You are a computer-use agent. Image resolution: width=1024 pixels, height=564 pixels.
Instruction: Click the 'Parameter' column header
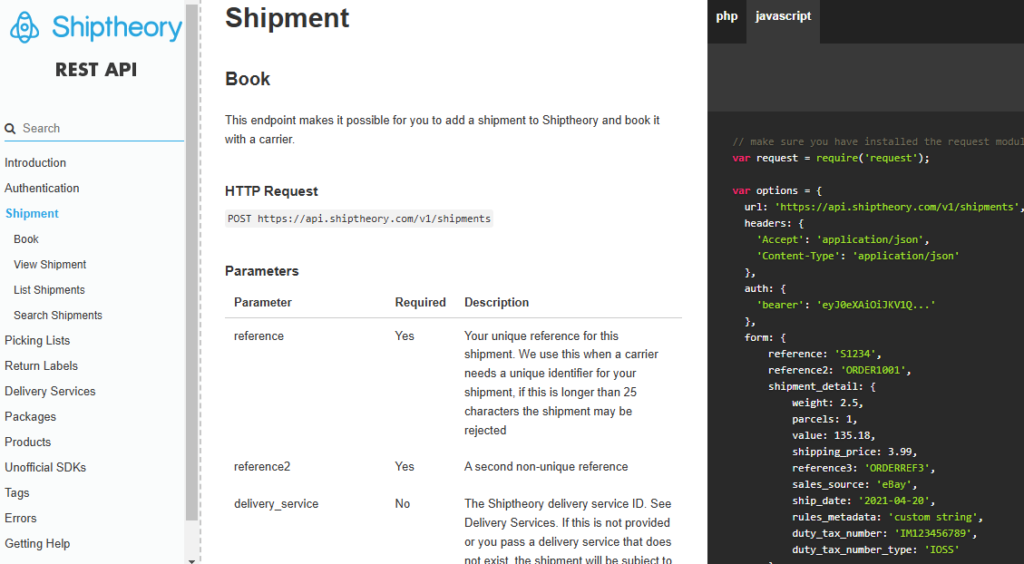click(263, 302)
